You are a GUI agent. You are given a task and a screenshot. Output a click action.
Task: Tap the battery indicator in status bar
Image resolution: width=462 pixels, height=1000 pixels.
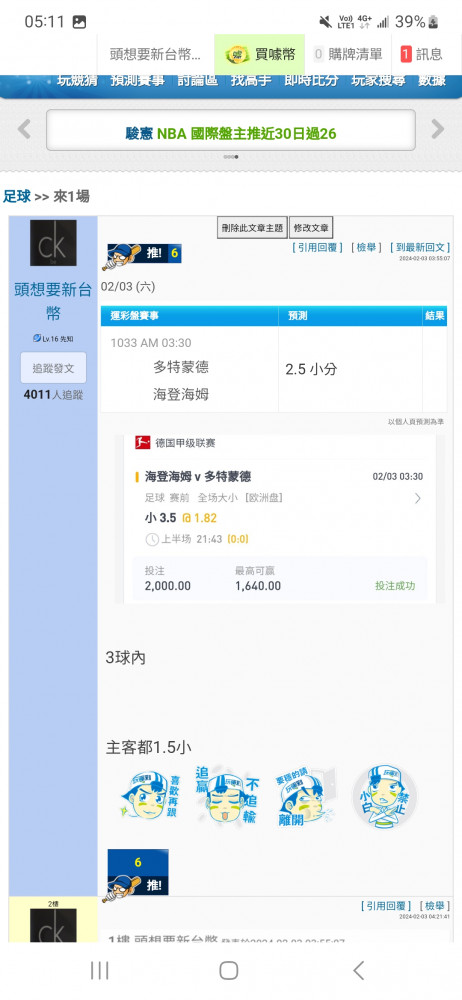tap(433, 22)
